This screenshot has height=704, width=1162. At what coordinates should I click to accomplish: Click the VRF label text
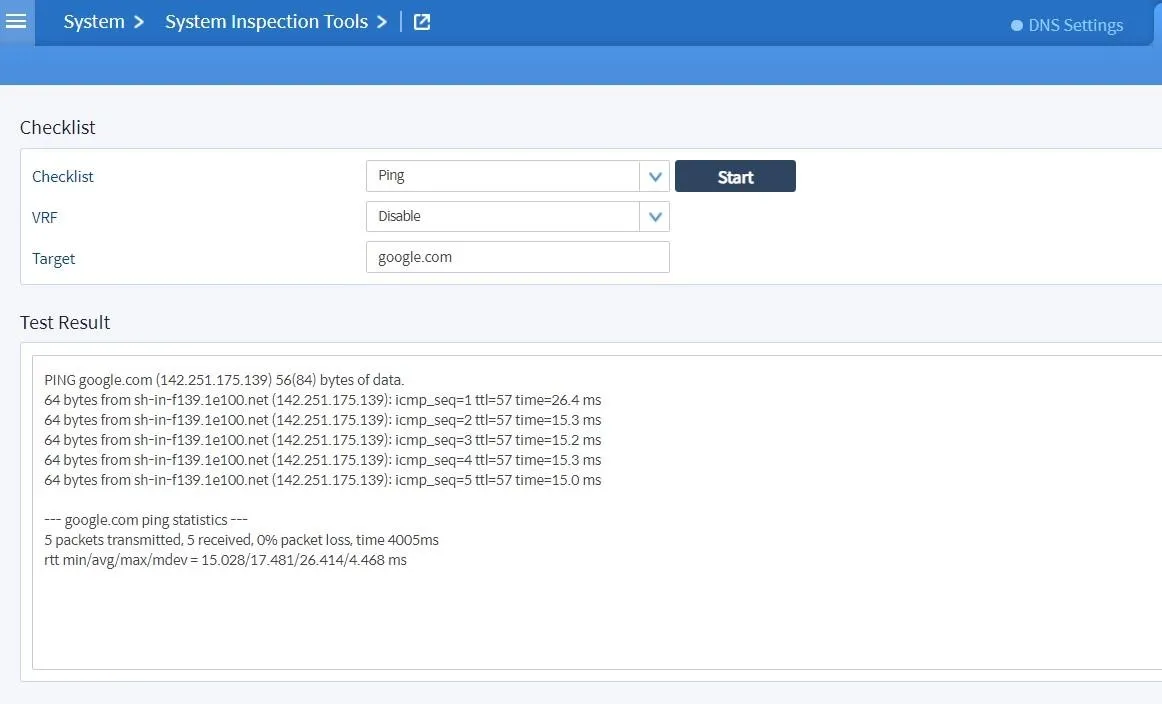click(46, 217)
